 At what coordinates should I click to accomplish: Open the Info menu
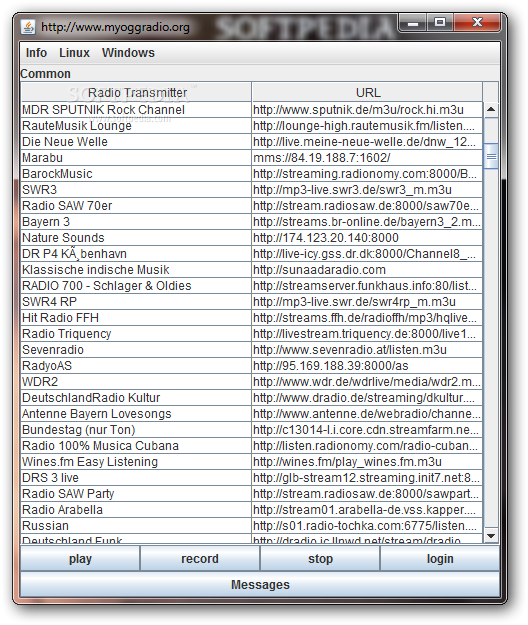tap(36, 53)
